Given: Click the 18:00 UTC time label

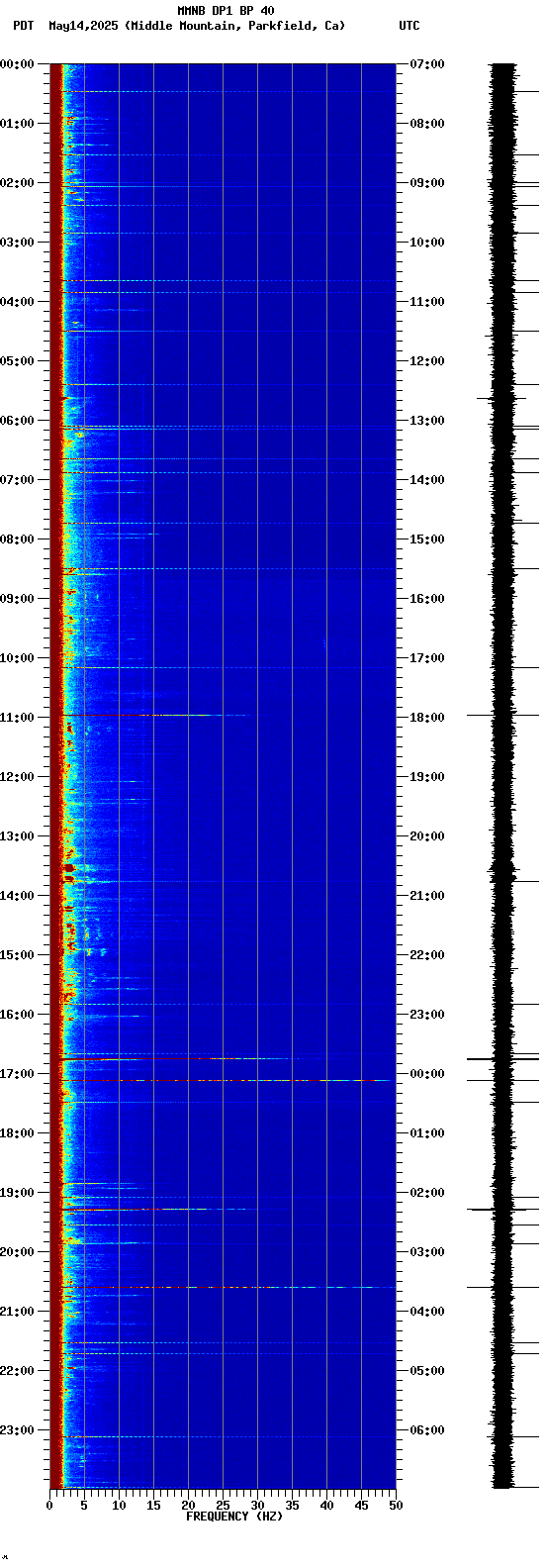Looking at the screenshot, I should click(x=427, y=718).
